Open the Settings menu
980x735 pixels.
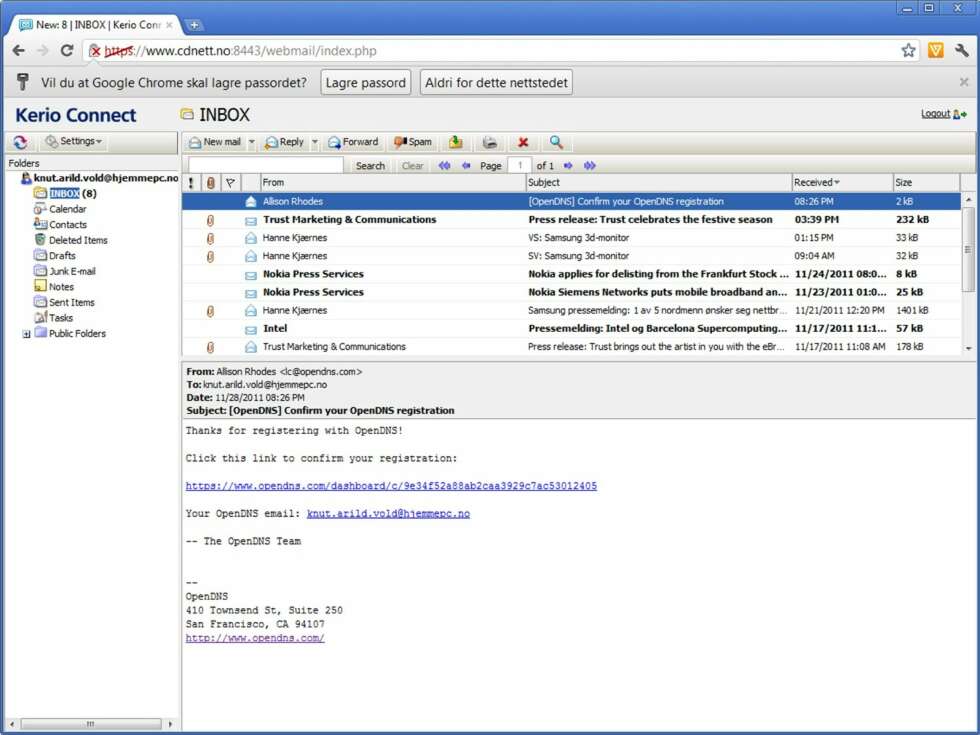74,141
